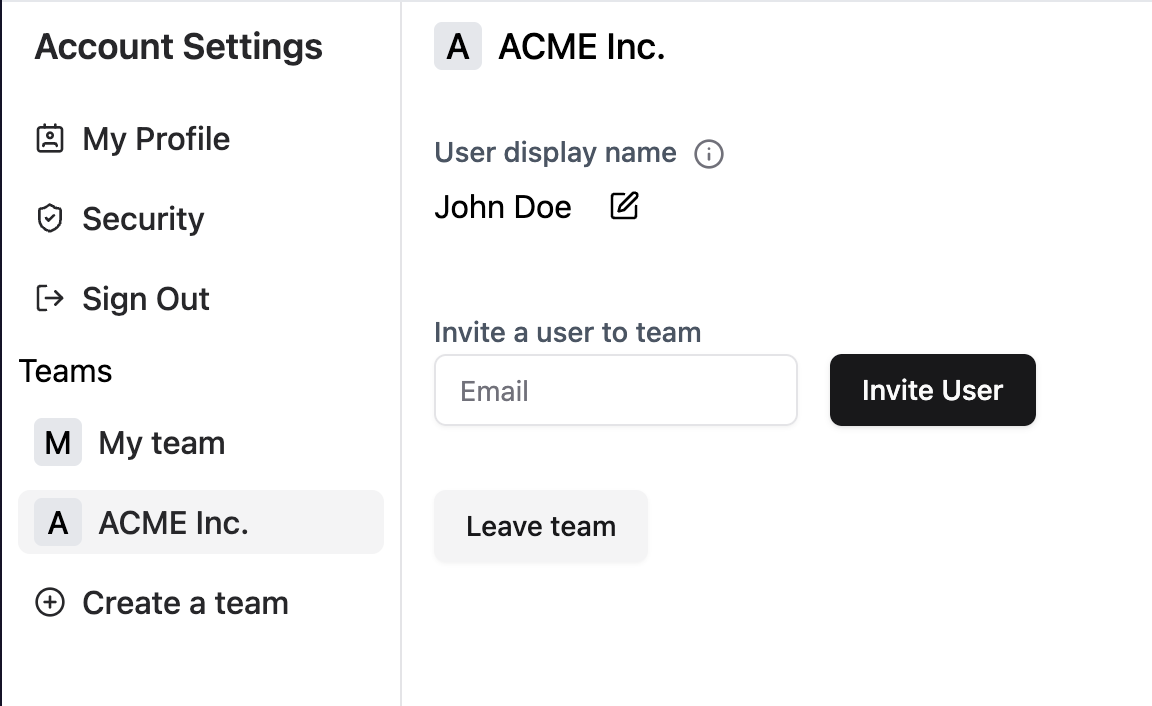The image size is (1152, 706).
Task: Open the info tooltip beside User display name
Action: 709,153
